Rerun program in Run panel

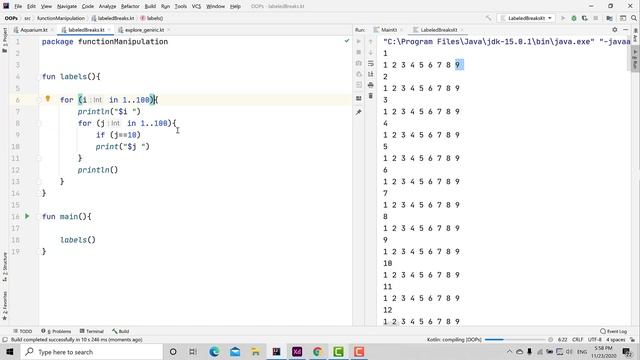pos(358,41)
